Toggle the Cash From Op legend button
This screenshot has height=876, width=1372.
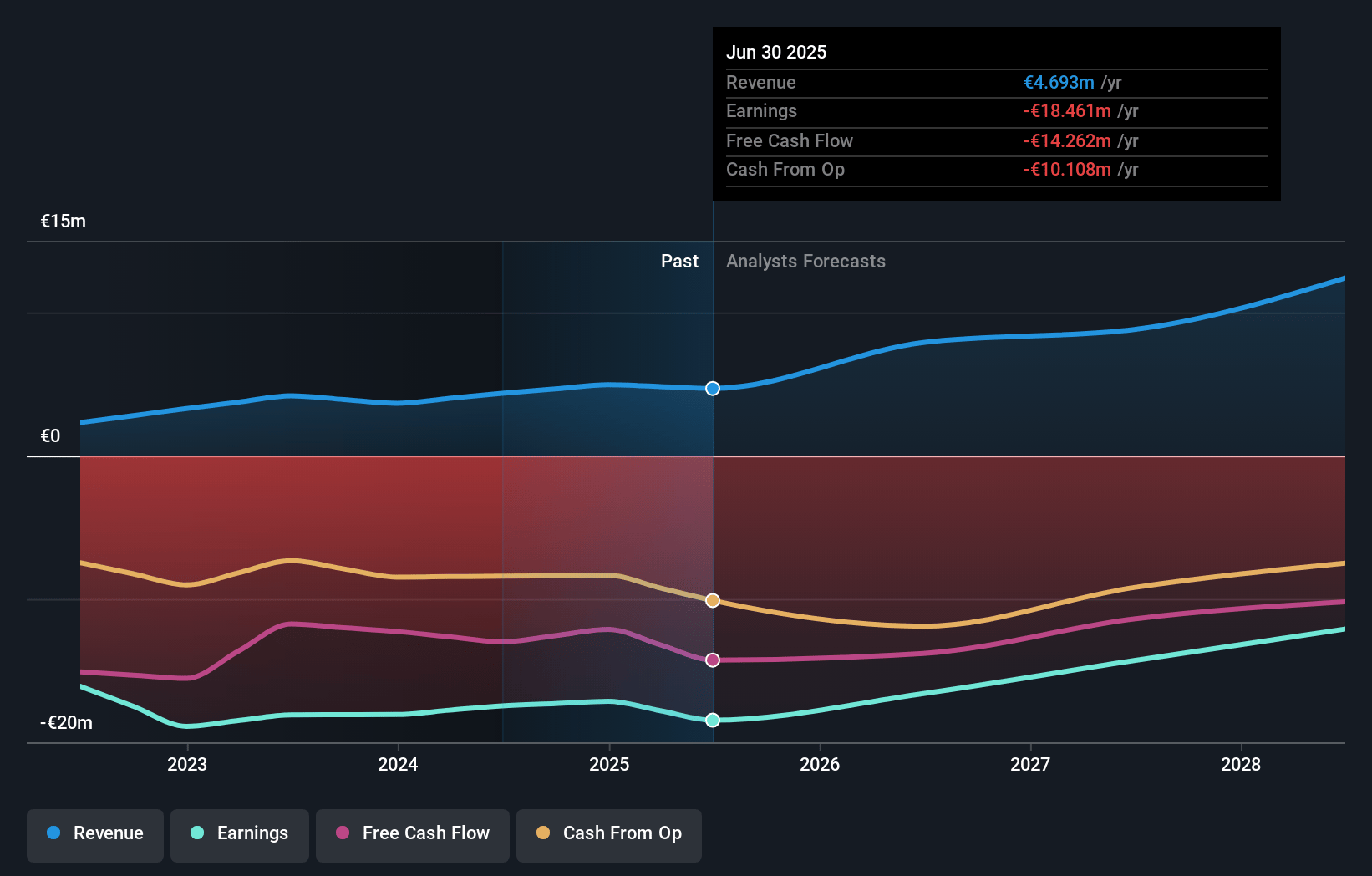point(609,834)
